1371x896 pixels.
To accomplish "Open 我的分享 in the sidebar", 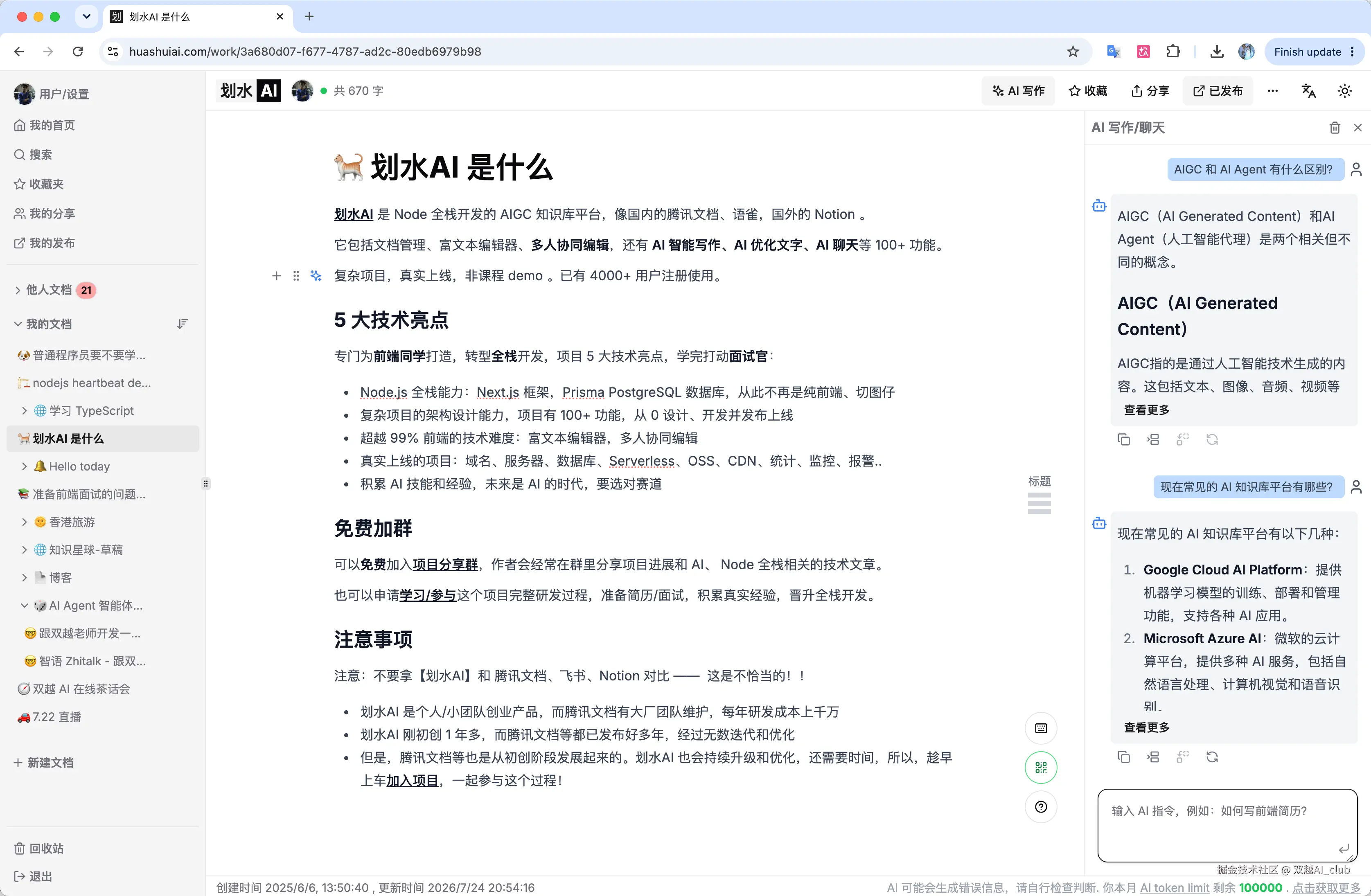I will pyautogui.click(x=45, y=214).
